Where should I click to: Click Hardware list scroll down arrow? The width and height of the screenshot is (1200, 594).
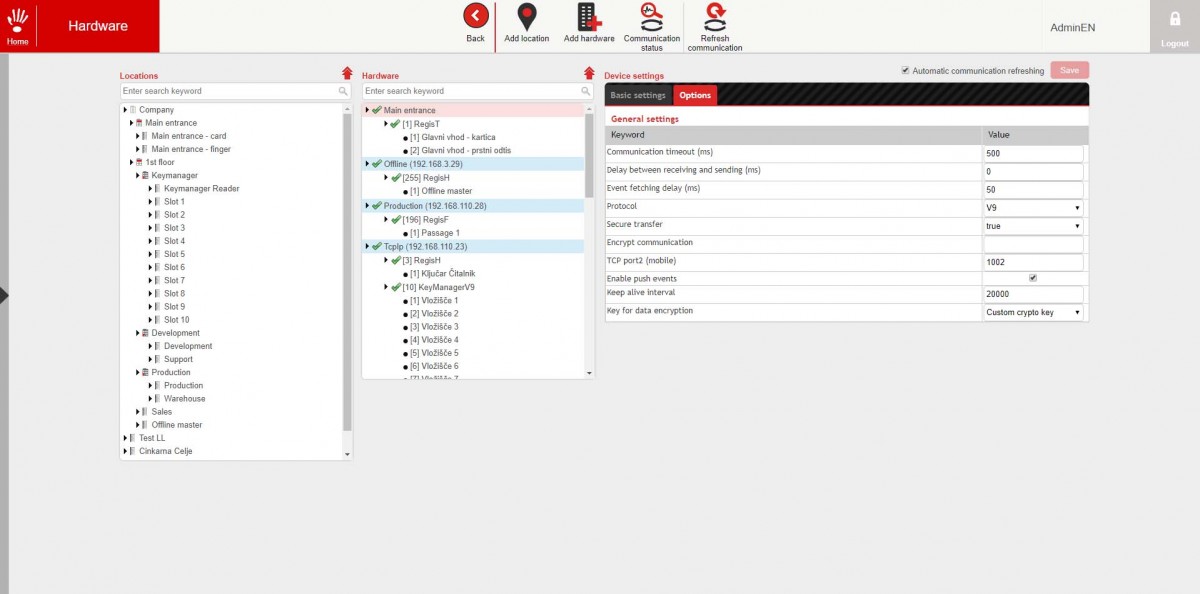pos(589,373)
